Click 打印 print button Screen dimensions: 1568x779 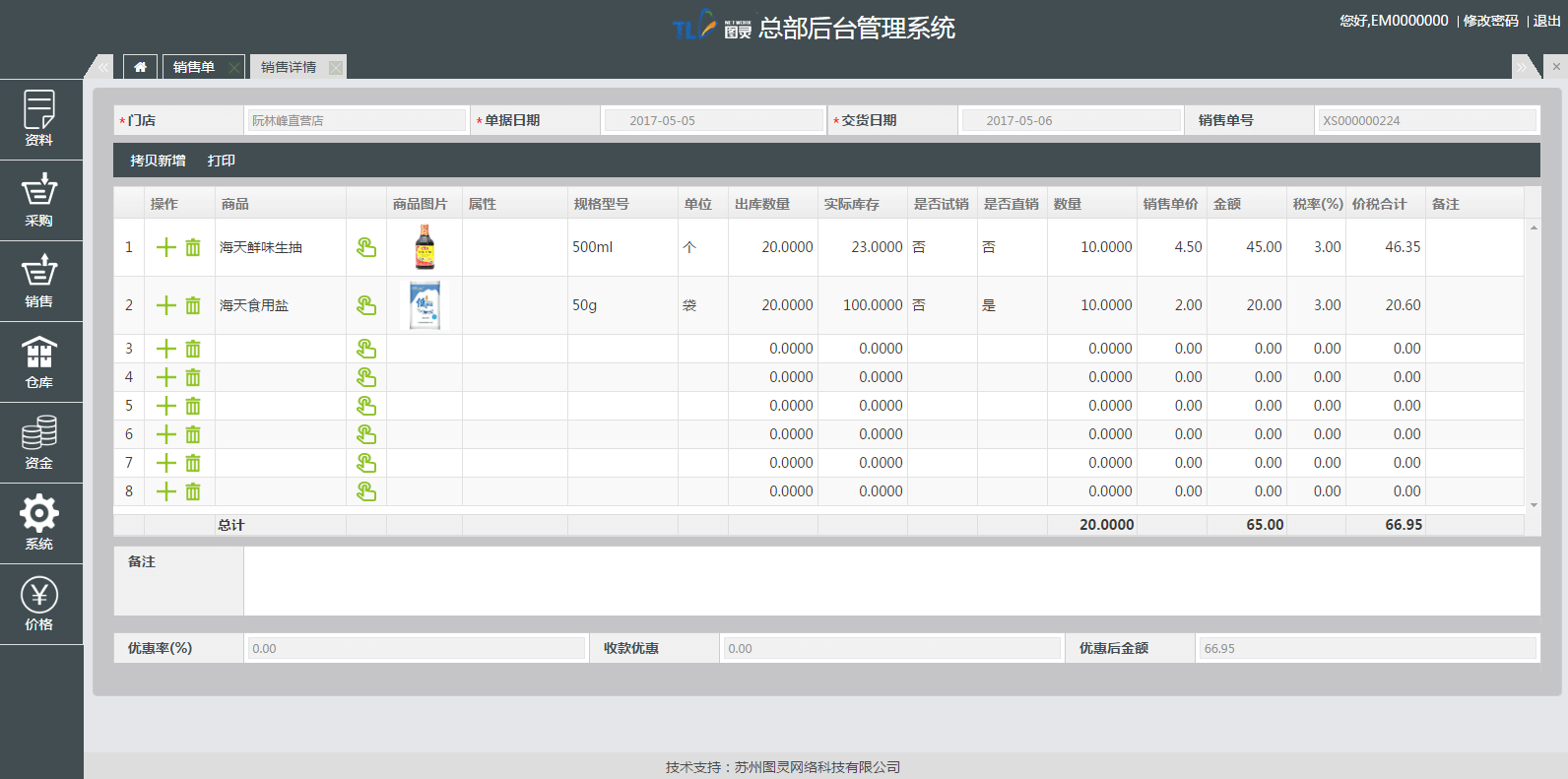pos(222,161)
